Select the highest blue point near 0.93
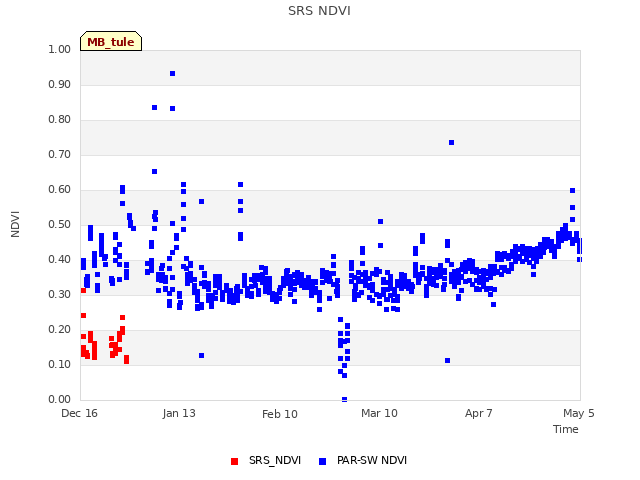Screen dimensions: 640x480 [x=173, y=73]
